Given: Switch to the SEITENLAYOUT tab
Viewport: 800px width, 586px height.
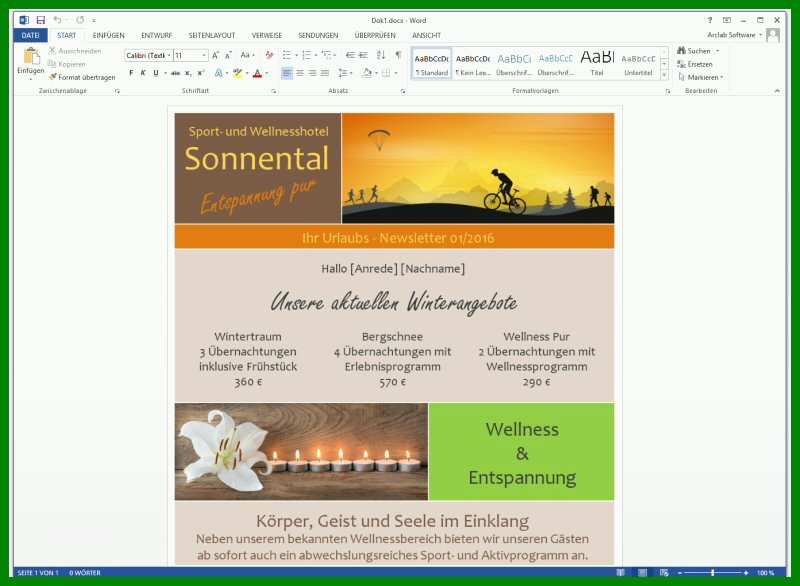Looking at the screenshot, I should click(x=212, y=35).
